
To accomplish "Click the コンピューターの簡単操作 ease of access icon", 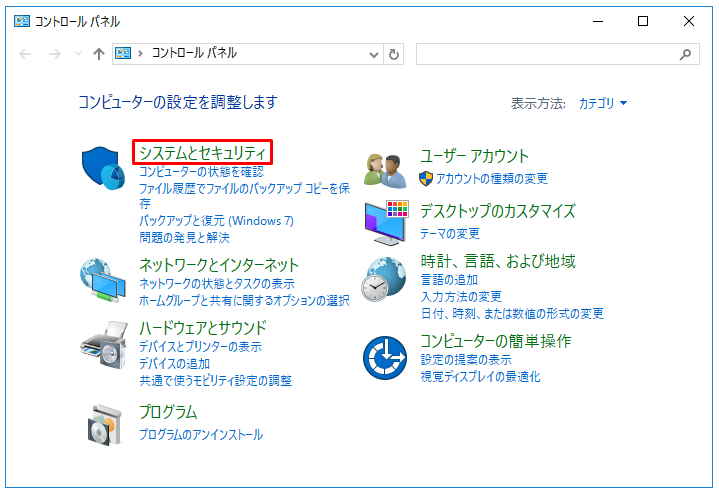I will coord(385,358).
